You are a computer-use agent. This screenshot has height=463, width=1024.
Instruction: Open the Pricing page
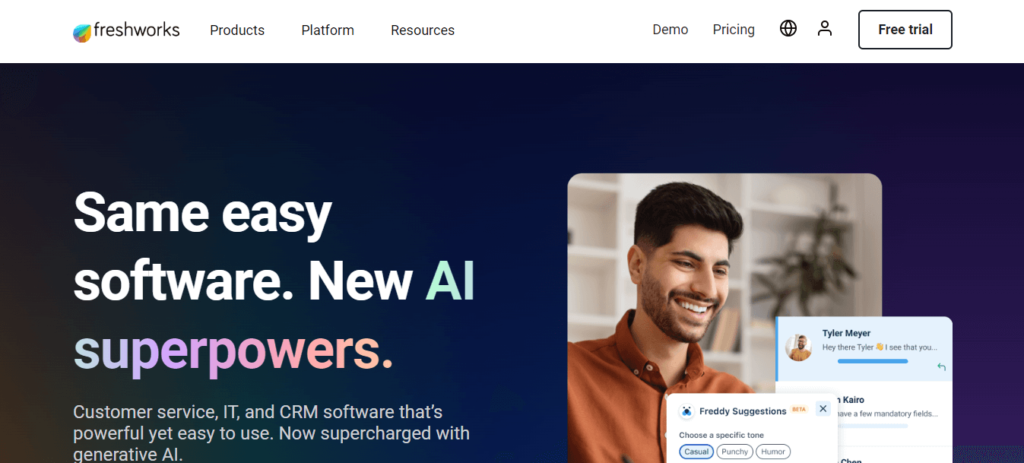pyautogui.click(x=733, y=29)
